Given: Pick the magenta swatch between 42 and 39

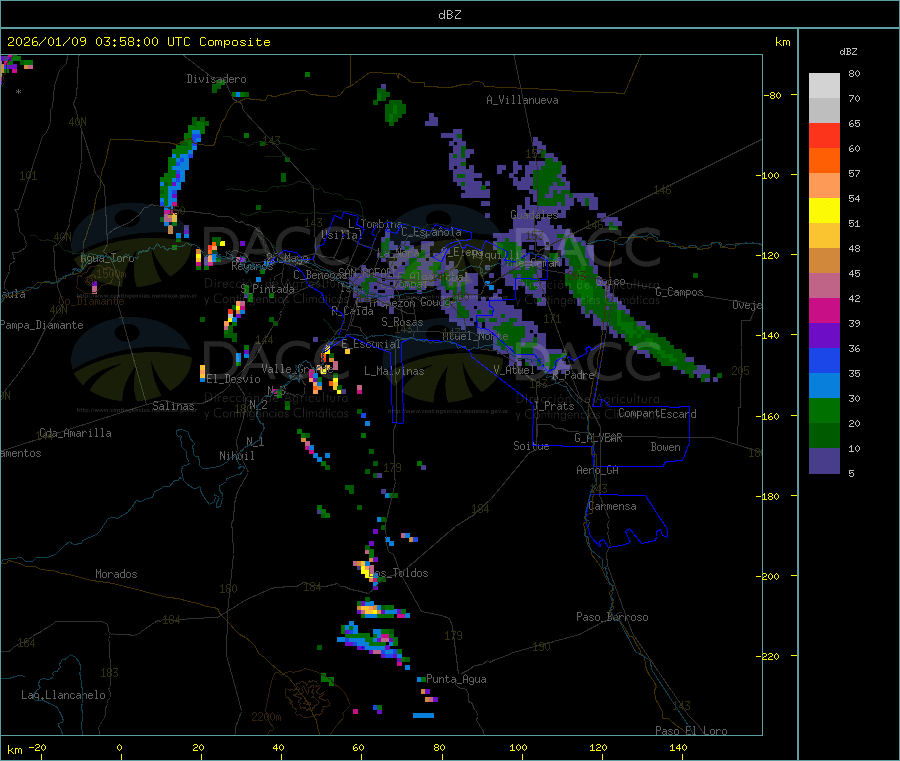Looking at the screenshot, I should [x=824, y=310].
